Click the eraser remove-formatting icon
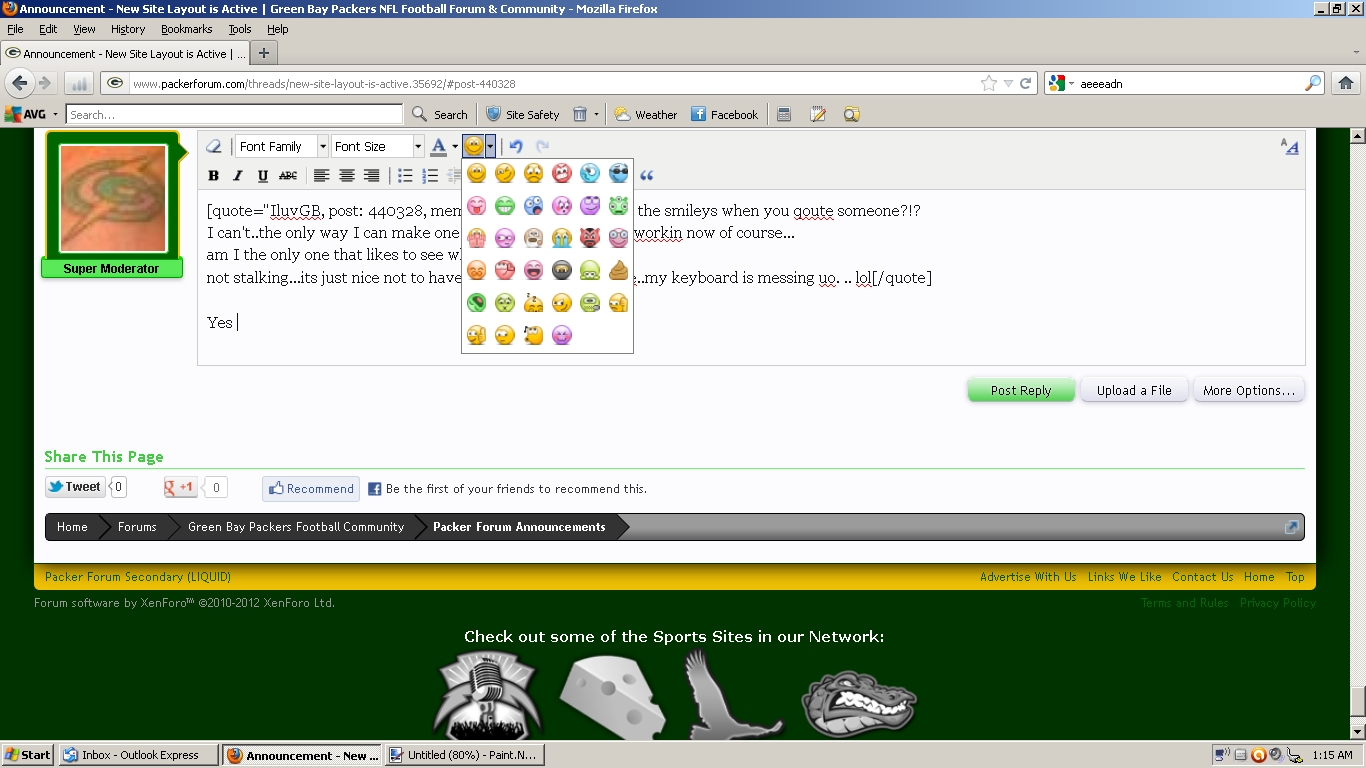The image size is (1366, 768). tap(213, 146)
